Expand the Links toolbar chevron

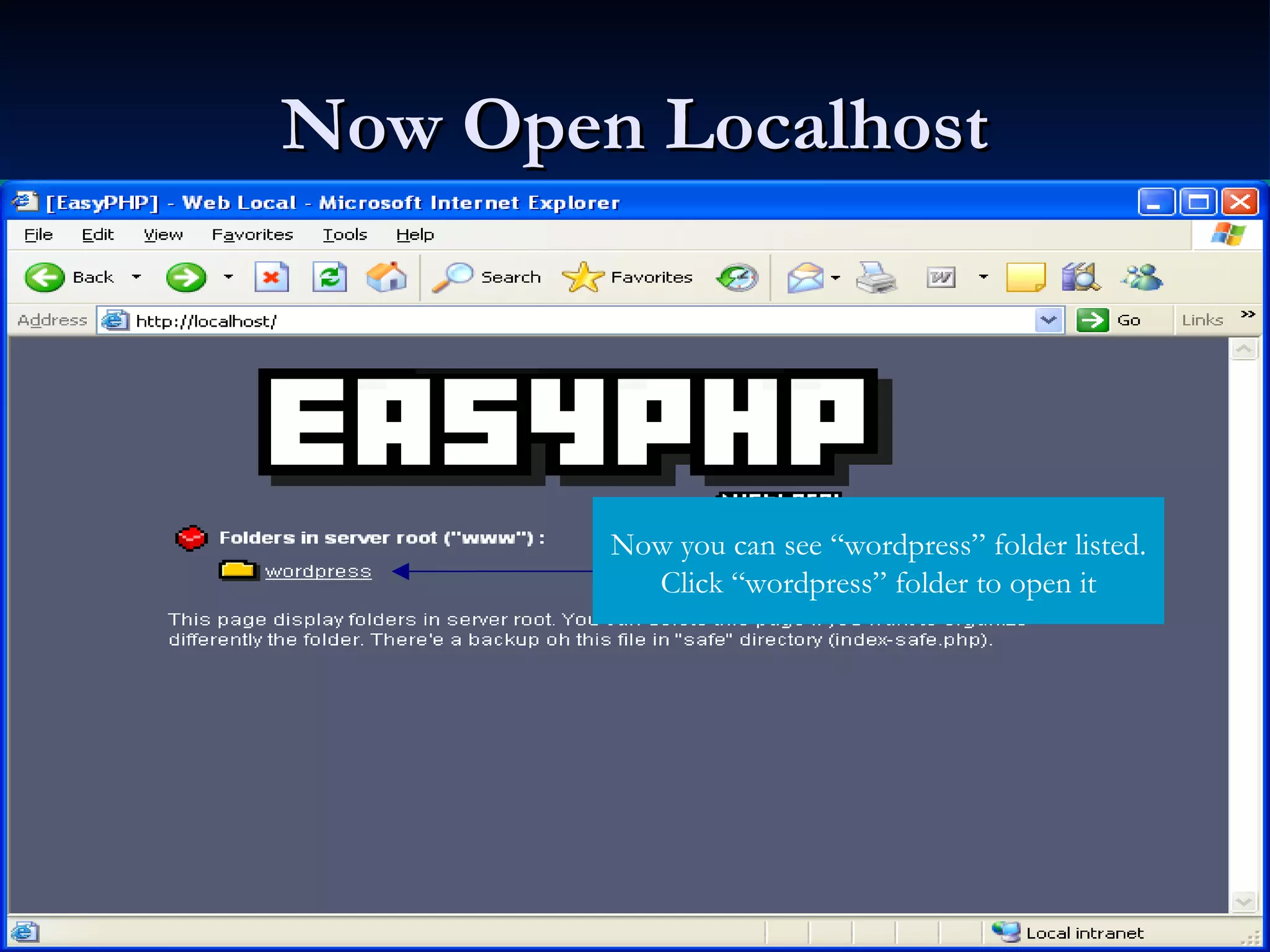tap(1248, 314)
